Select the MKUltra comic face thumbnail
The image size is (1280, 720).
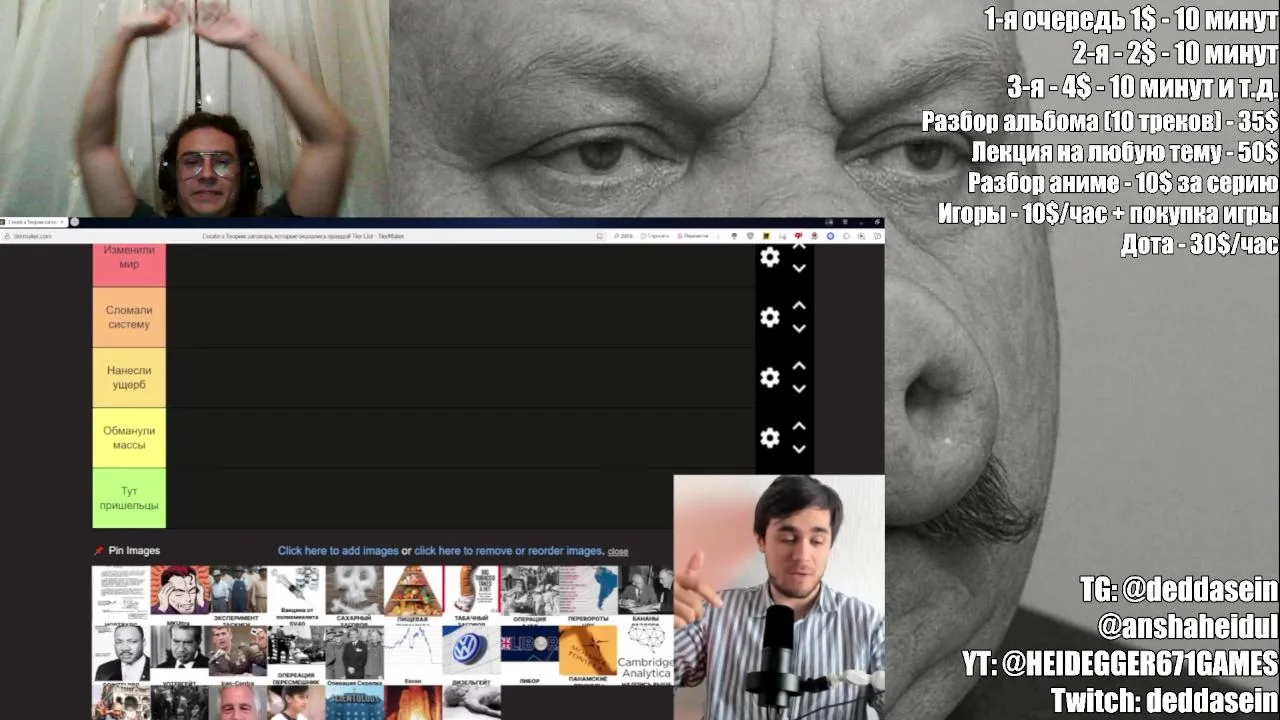coord(180,593)
